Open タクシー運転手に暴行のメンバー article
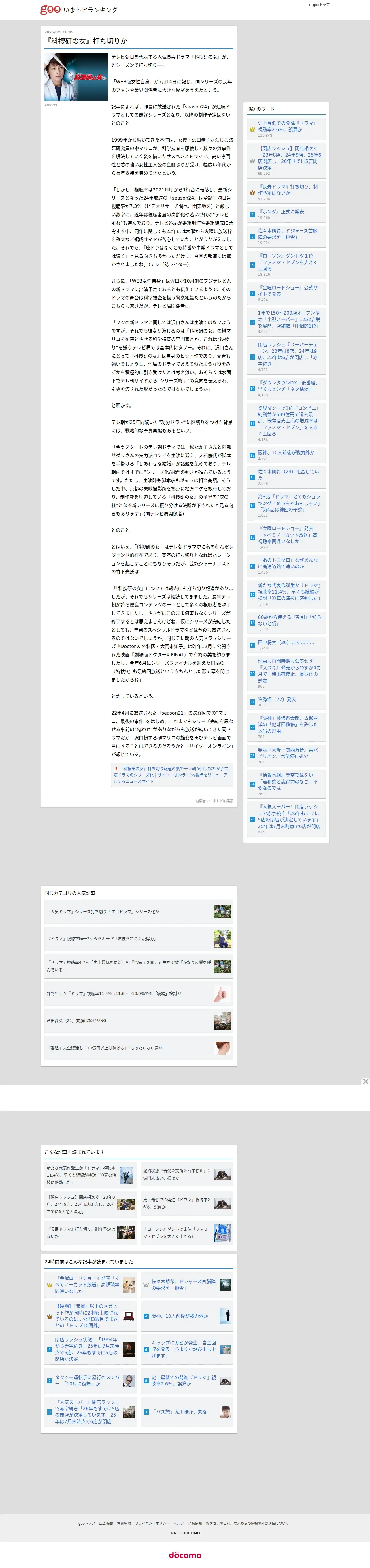370x1568 pixels. tap(87, 1381)
